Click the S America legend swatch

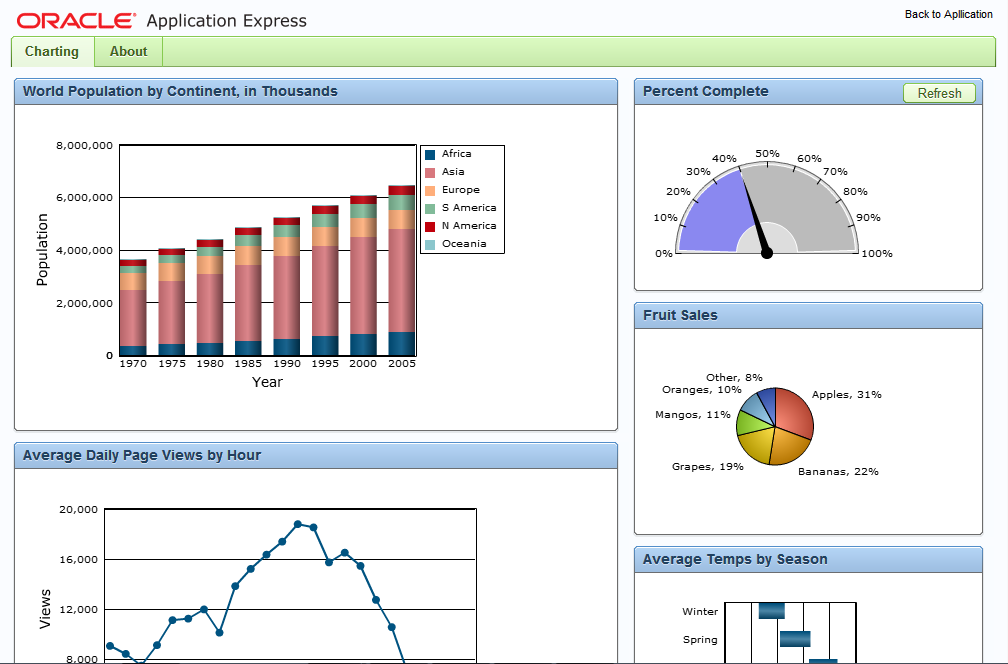(x=430, y=208)
